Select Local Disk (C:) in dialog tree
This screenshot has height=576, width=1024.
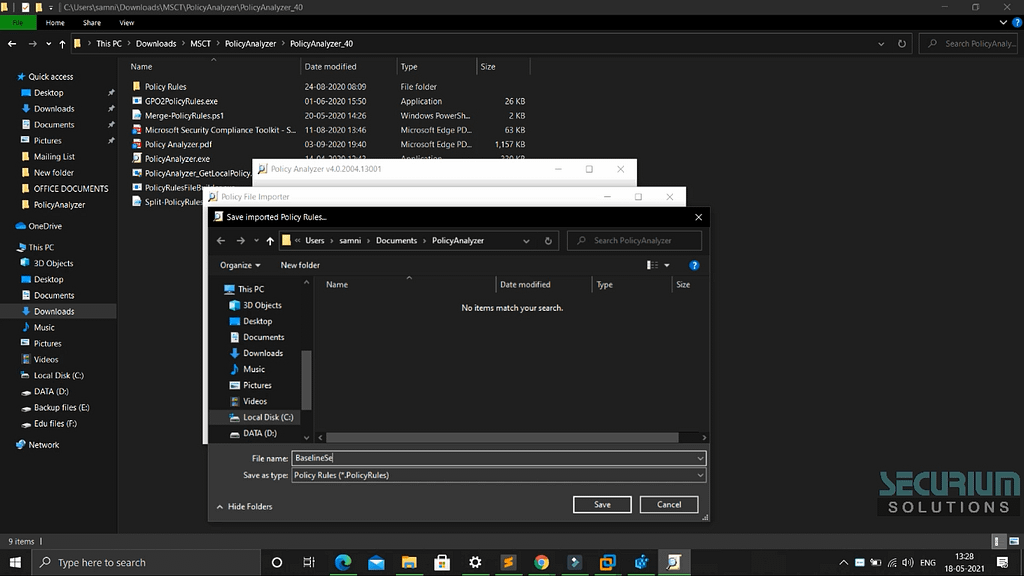pos(261,417)
